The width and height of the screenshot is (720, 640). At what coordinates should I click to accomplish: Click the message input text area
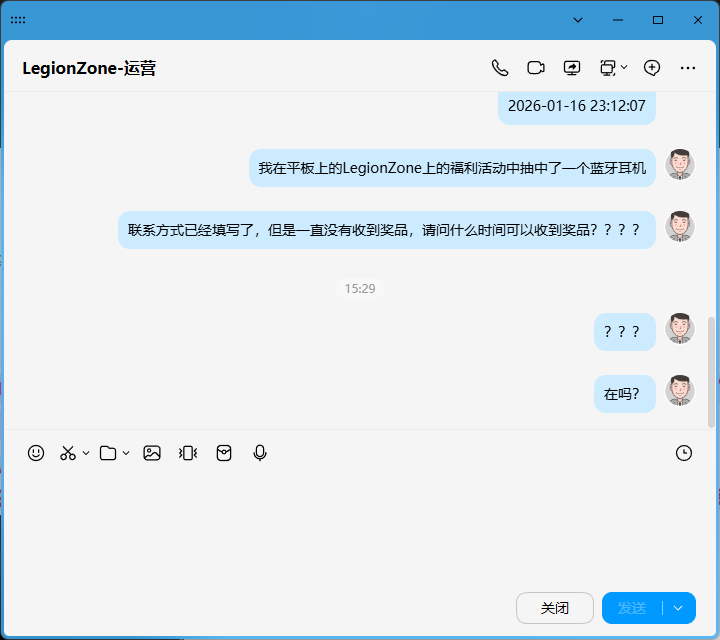tap(358, 528)
